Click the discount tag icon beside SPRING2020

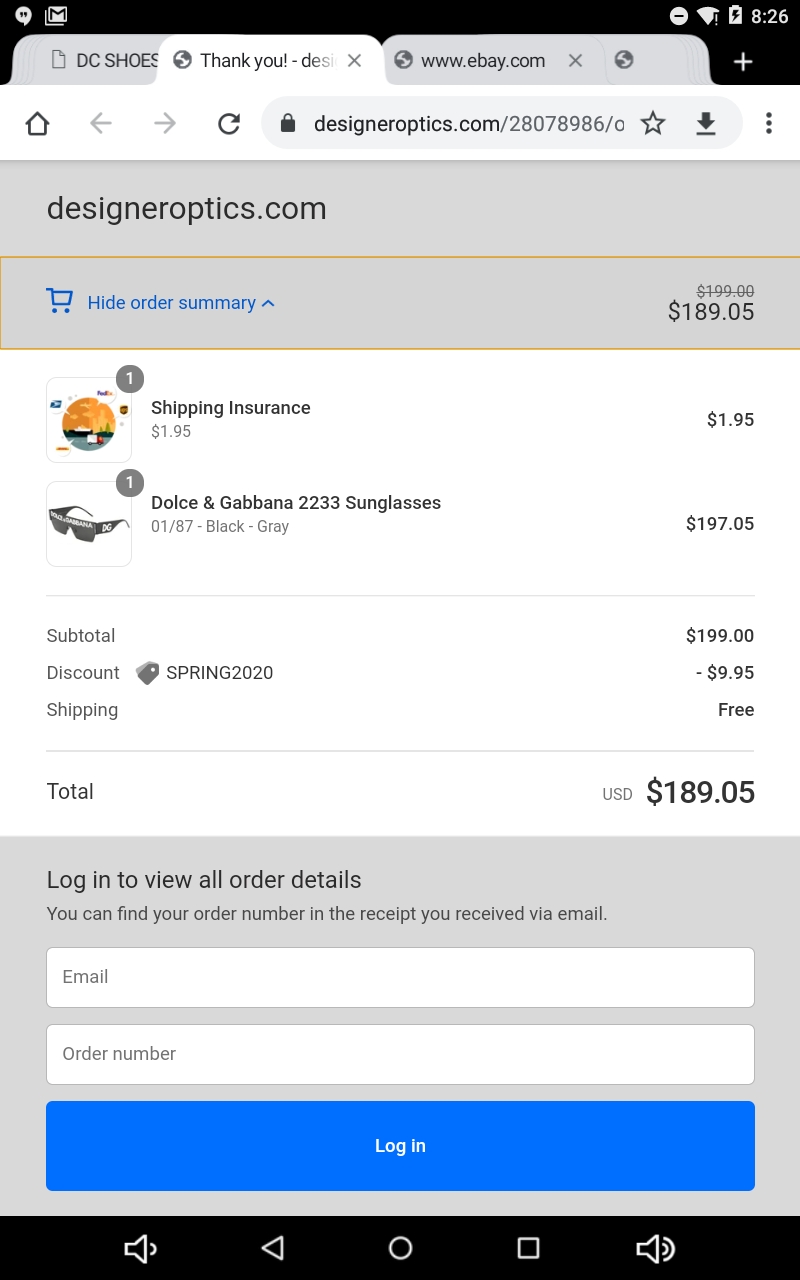pyautogui.click(x=146, y=672)
